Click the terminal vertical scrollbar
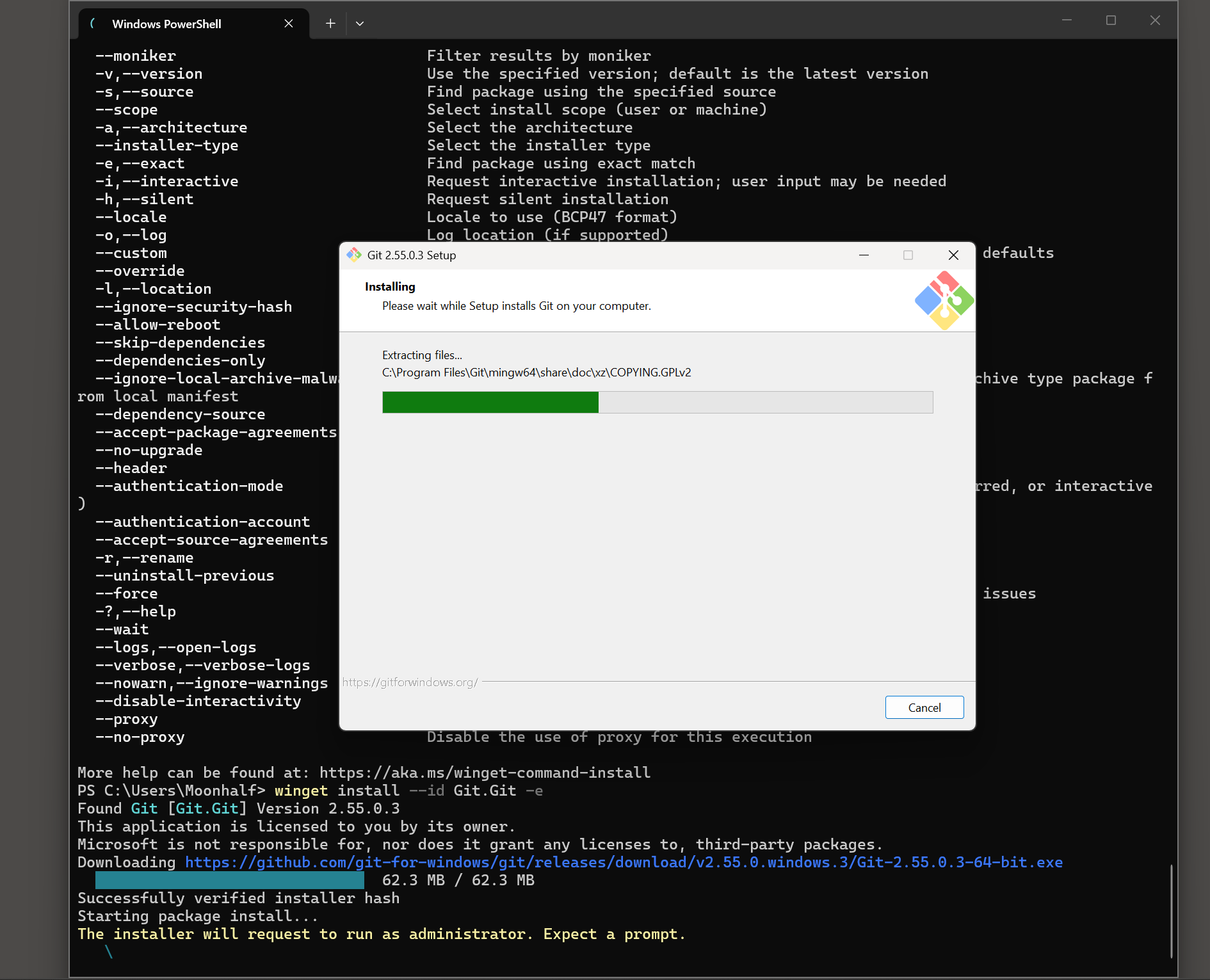1210x980 pixels. tap(1171, 911)
